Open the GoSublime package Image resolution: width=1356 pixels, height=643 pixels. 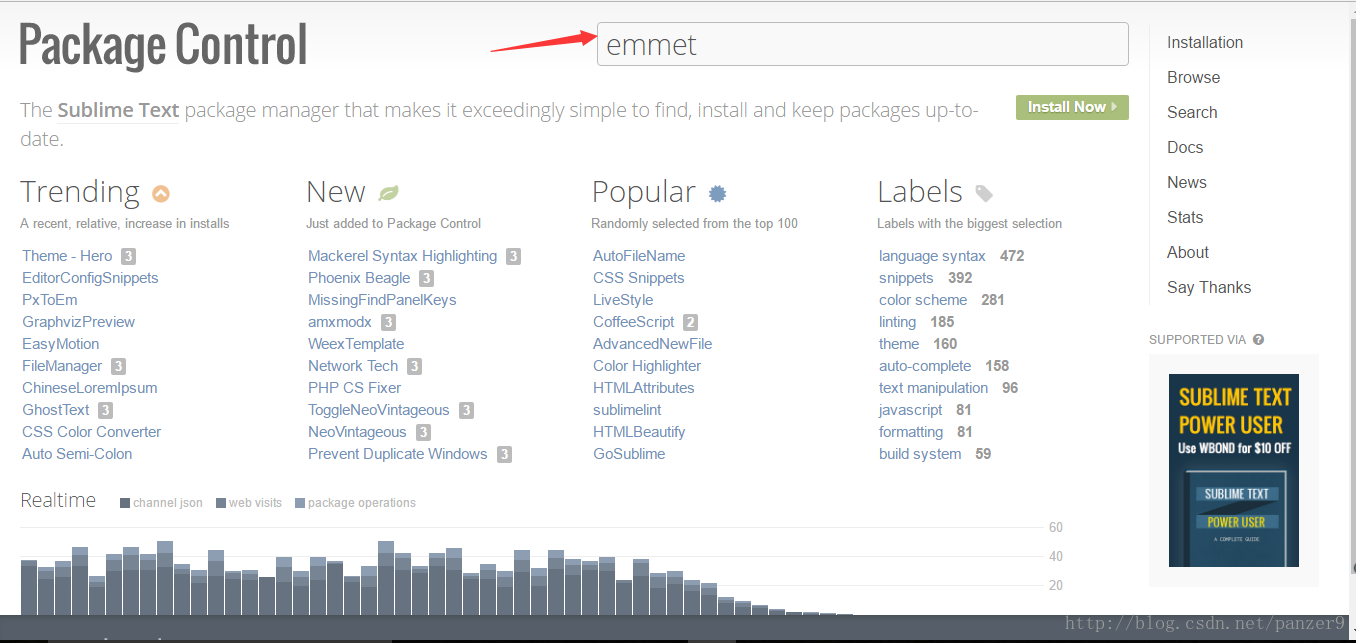tap(629, 454)
